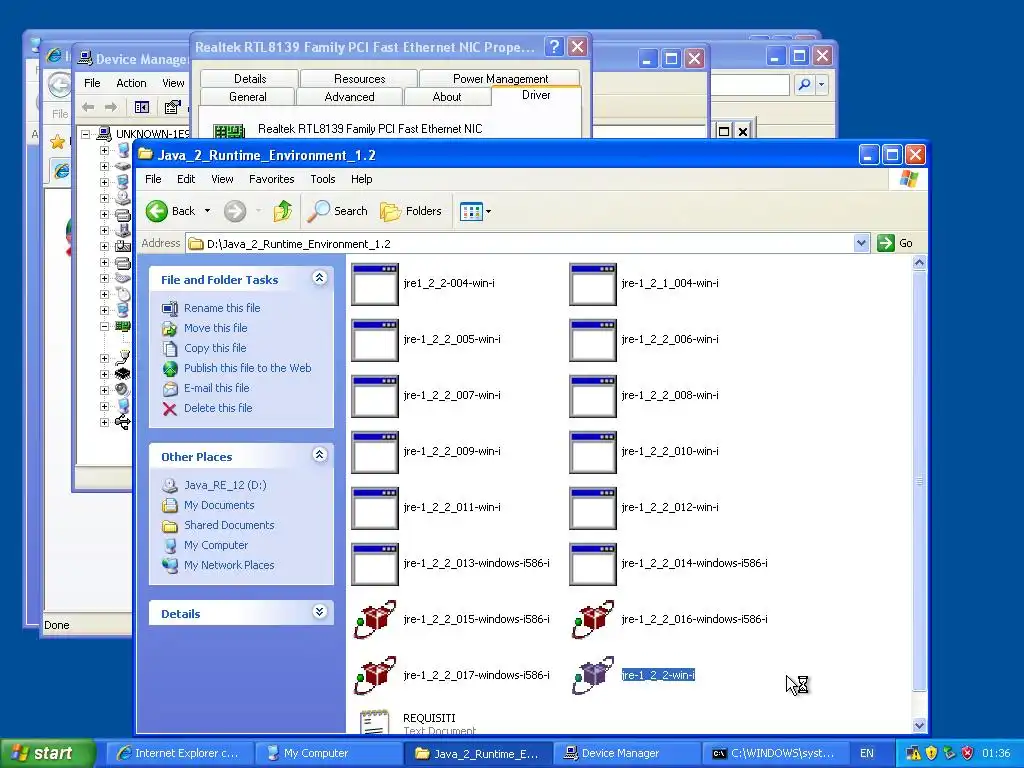Select the REQUISITI text document icon
The height and width of the screenshot is (768, 1024).
(x=375, y=722)
